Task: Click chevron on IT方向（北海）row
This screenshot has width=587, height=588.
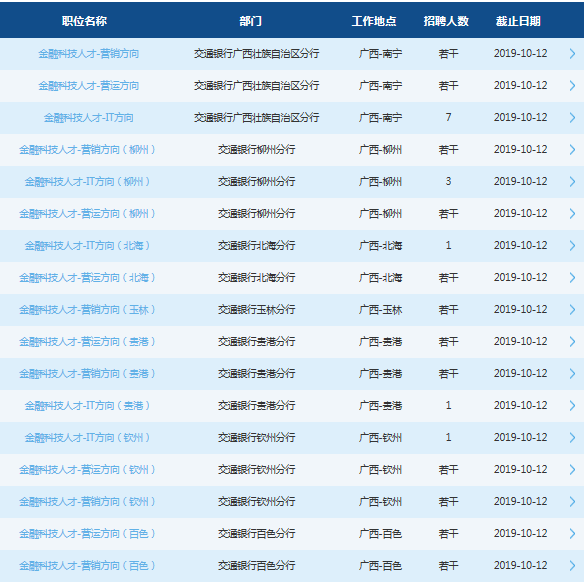Action: coord(572,246)
